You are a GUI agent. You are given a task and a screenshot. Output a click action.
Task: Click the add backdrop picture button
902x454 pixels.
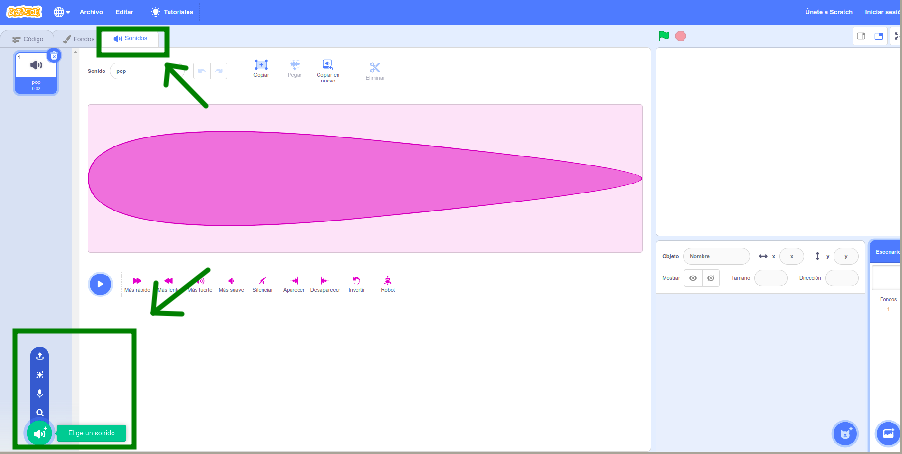pos(888,433)
